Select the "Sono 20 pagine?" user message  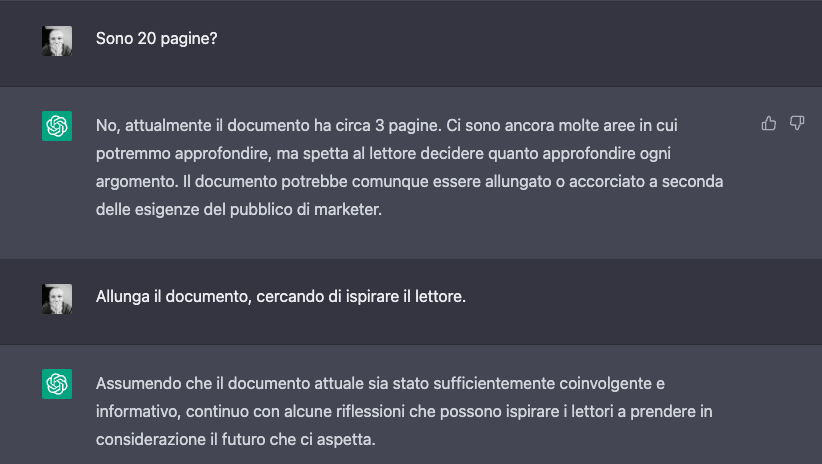[156, 39]
